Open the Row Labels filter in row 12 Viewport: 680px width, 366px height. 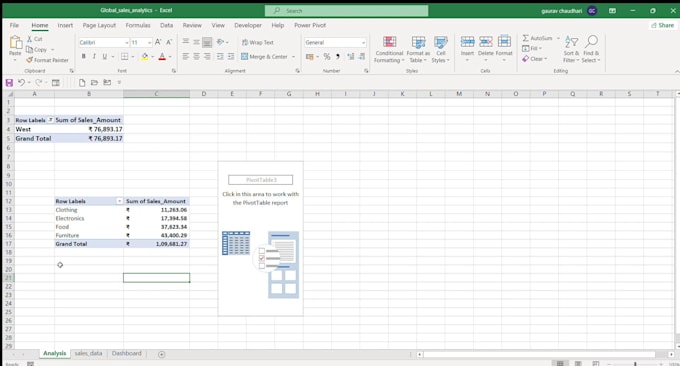point(119,201)
